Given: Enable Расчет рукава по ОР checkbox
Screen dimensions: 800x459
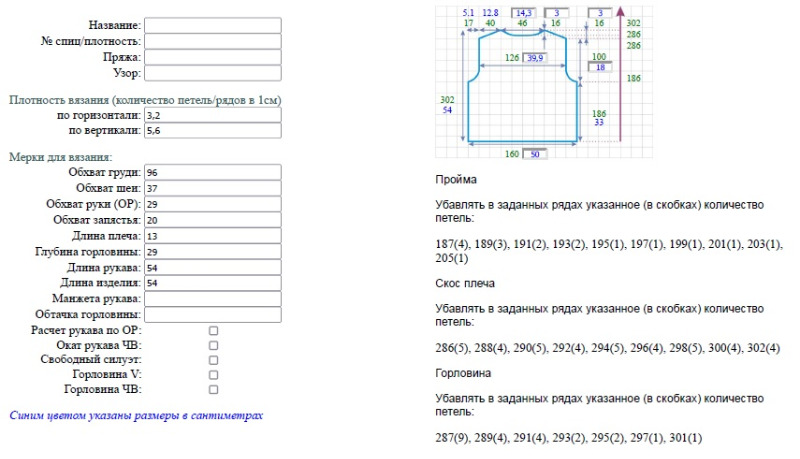Looking at the screenshot, I should (x=213, y=331).
